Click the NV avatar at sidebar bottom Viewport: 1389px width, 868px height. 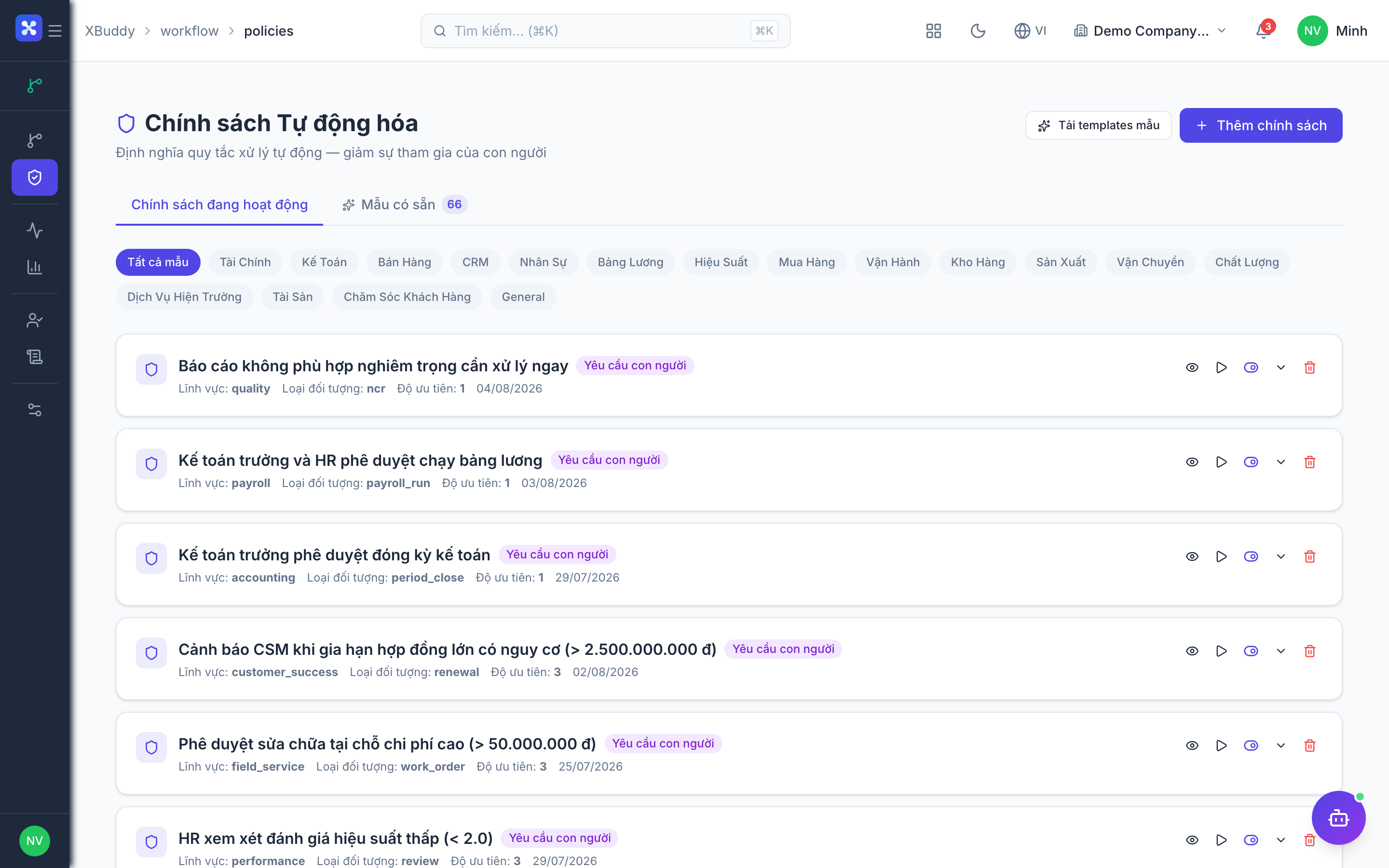pos(34,841)
